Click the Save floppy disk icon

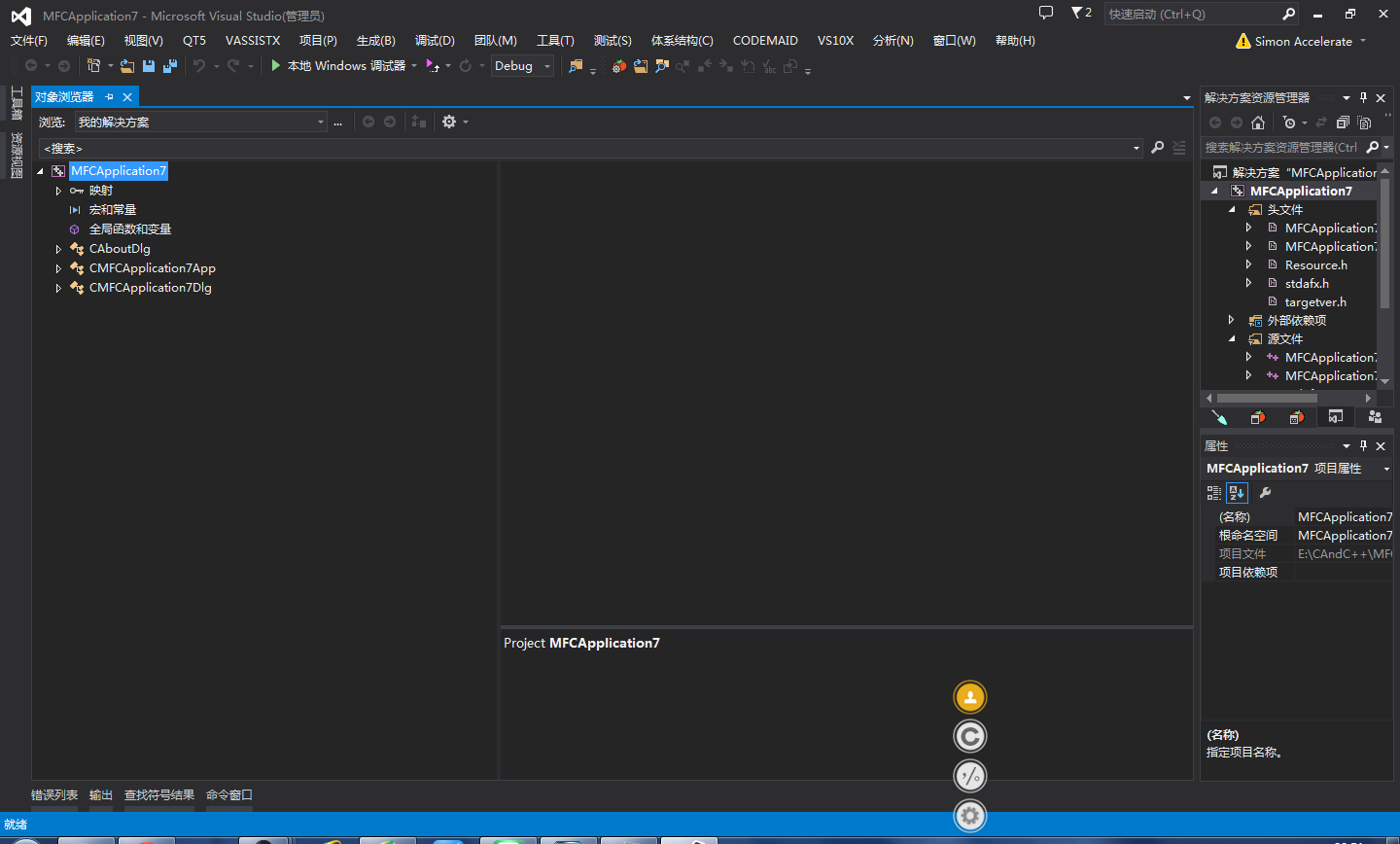[x=149, y=66]
